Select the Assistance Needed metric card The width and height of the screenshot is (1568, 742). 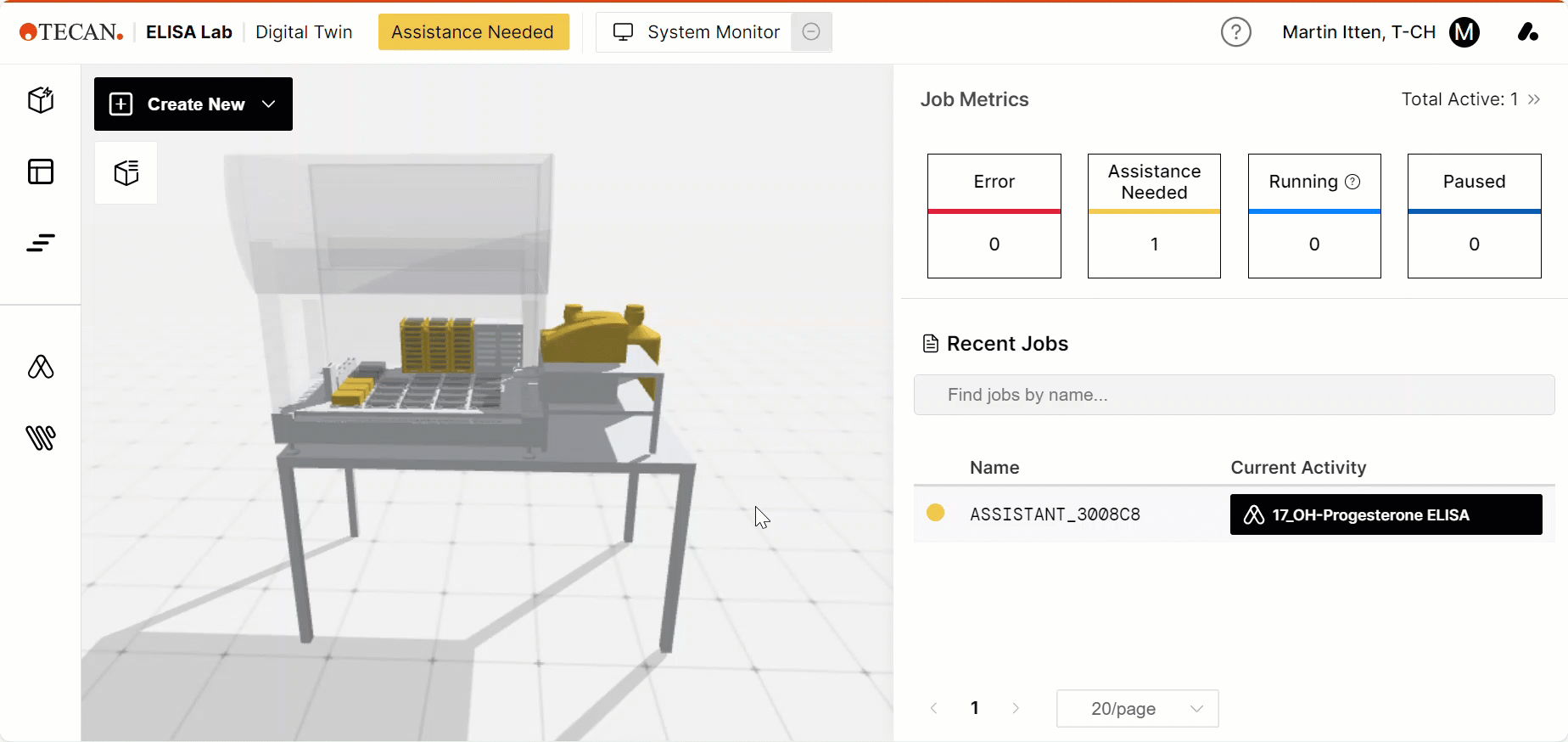tap(1154, 216)
